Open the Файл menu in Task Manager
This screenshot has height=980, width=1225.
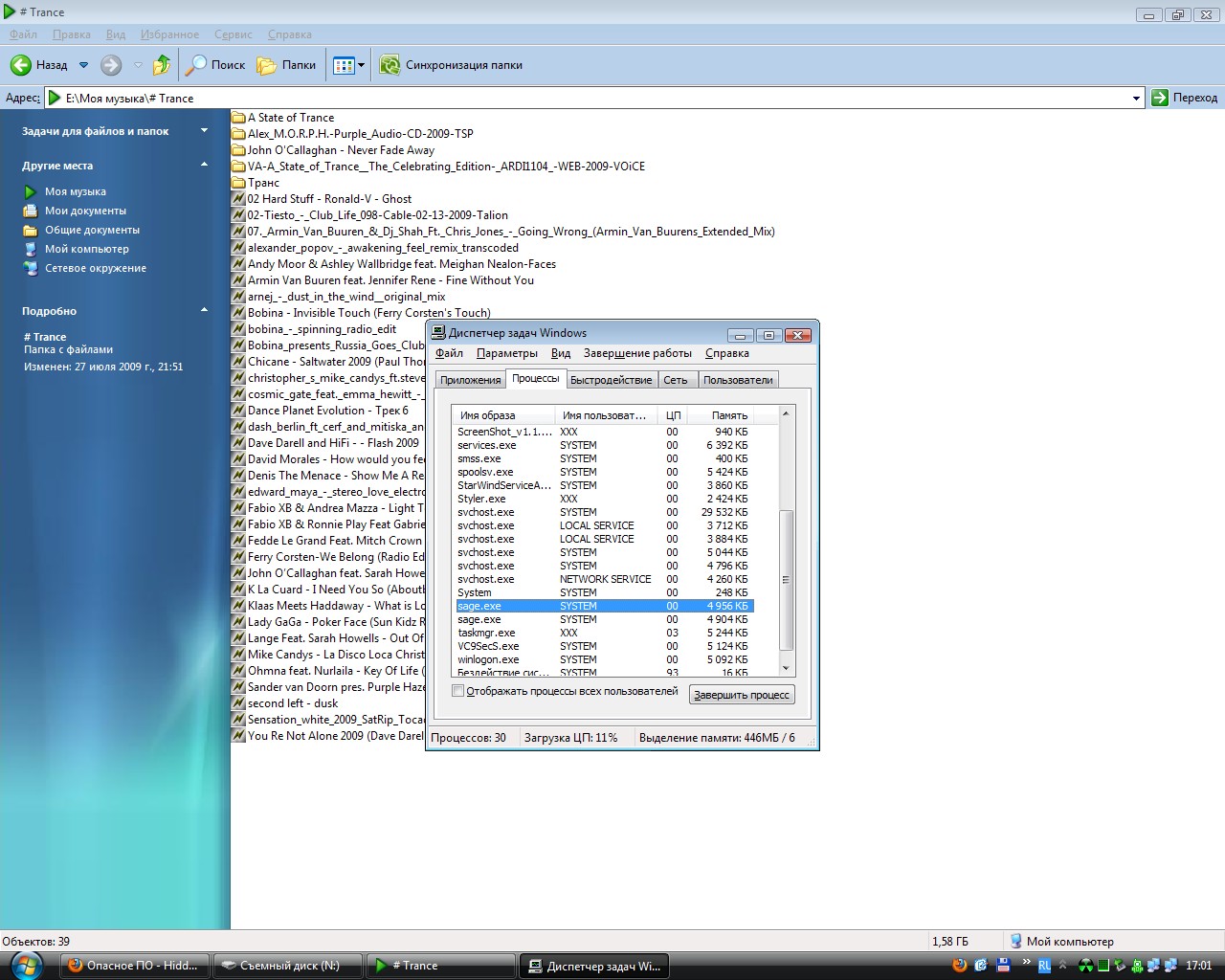(x=449, y=353)
